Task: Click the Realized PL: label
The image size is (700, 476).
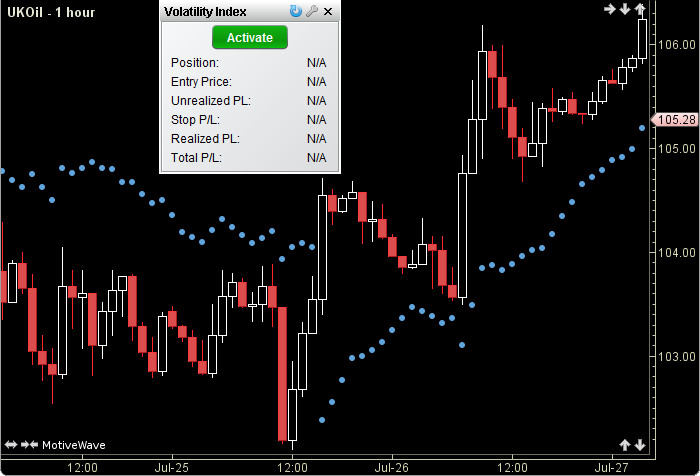Action: click(205, 139)
